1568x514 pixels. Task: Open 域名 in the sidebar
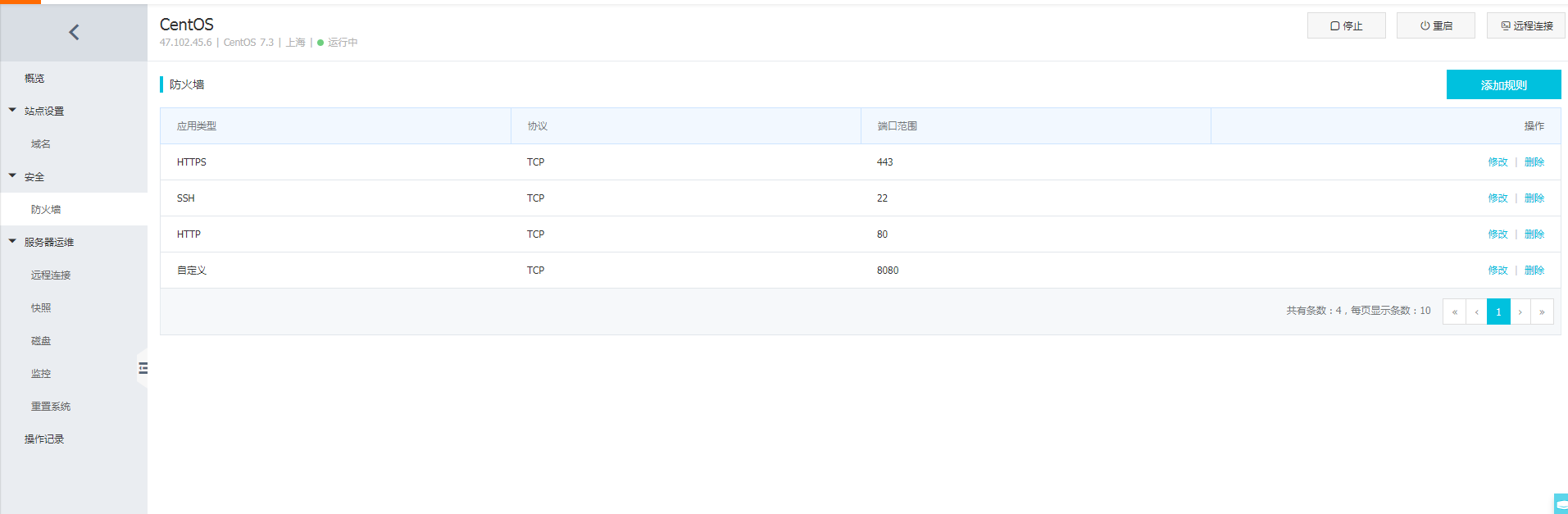pyautogui.click(x=41, y=143)
